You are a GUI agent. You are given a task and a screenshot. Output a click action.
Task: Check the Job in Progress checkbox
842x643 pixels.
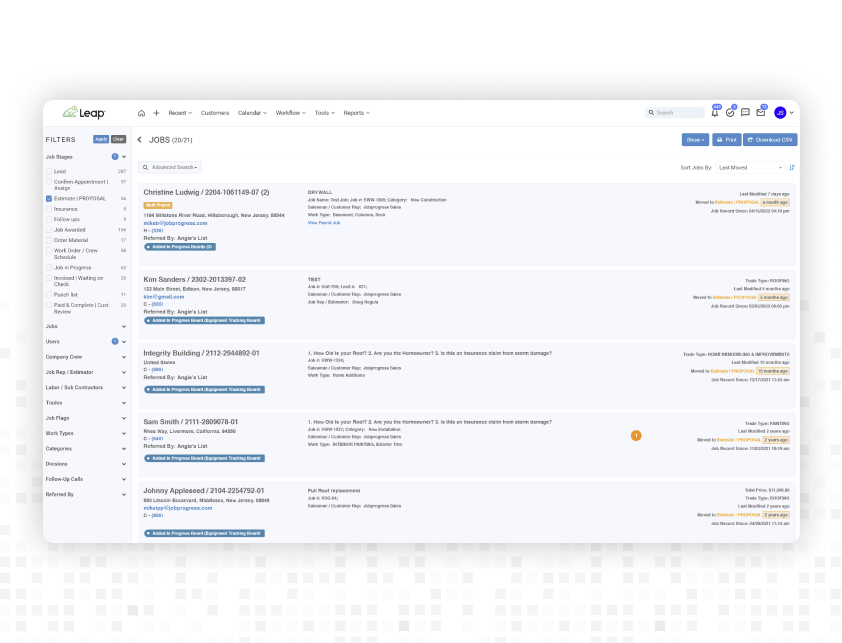click(x=49, y=268)
